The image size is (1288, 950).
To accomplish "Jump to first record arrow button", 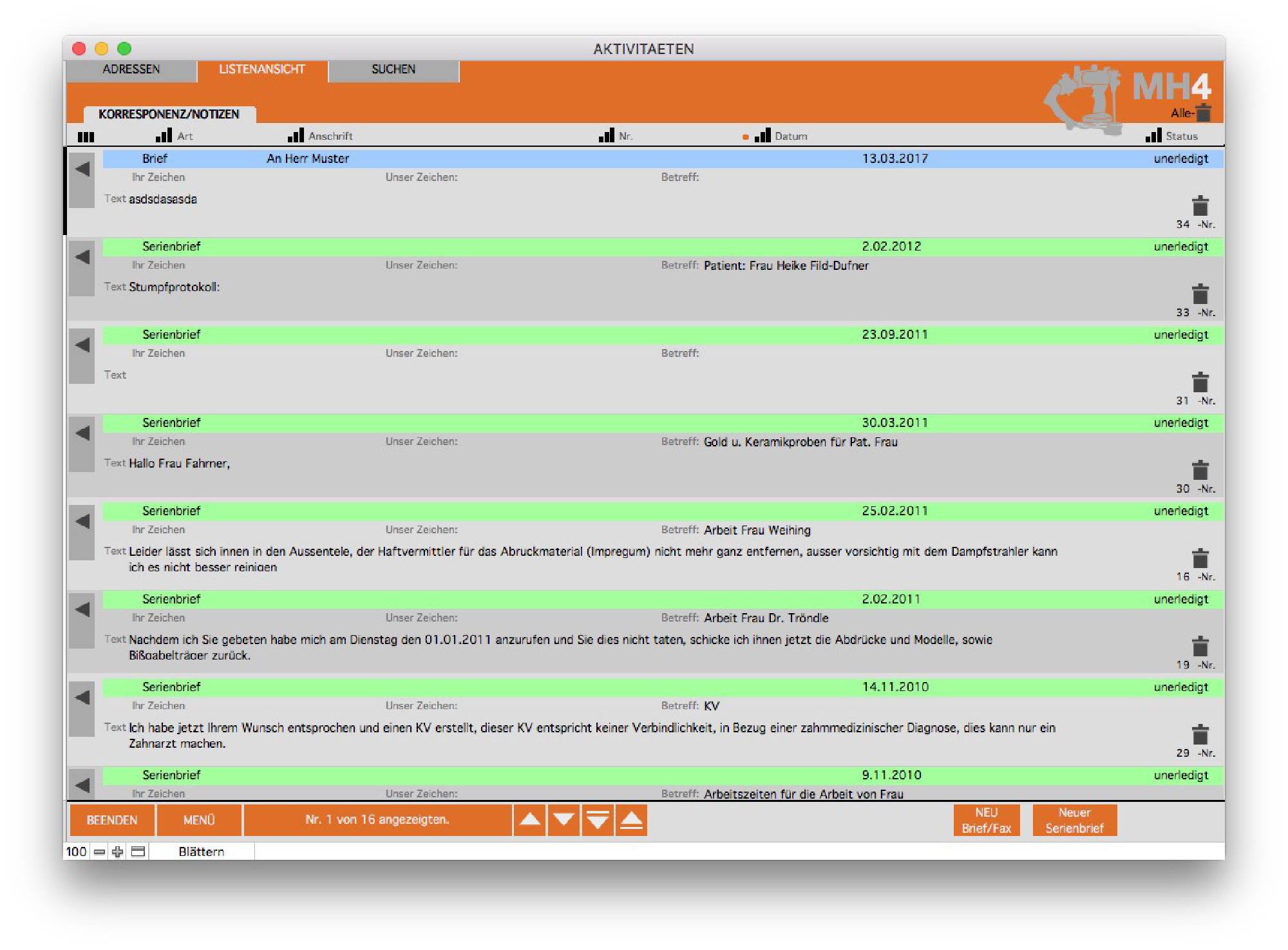I will [632, 820].
